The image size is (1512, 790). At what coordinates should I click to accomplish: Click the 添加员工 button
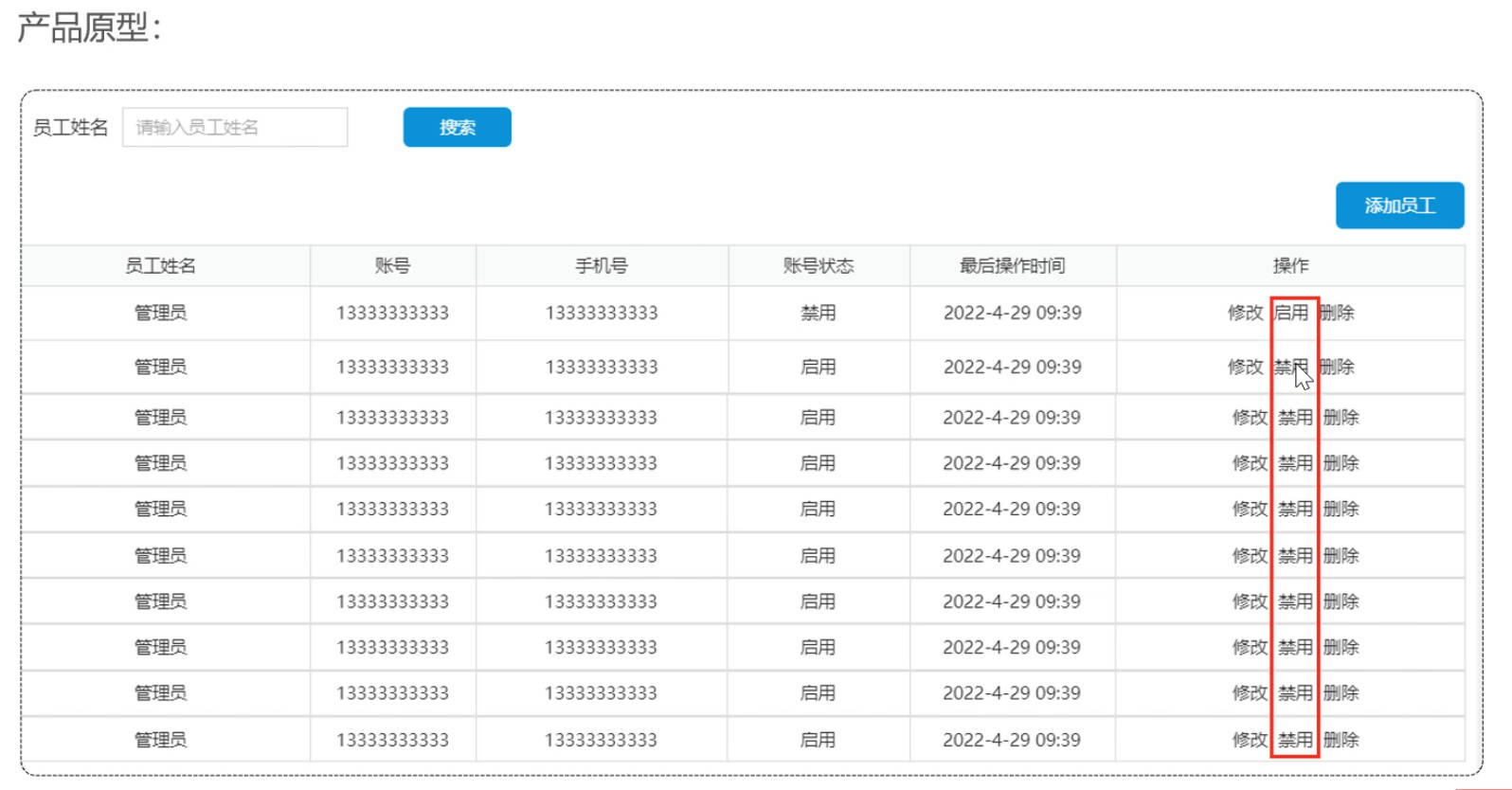(x=1400, y=206)
